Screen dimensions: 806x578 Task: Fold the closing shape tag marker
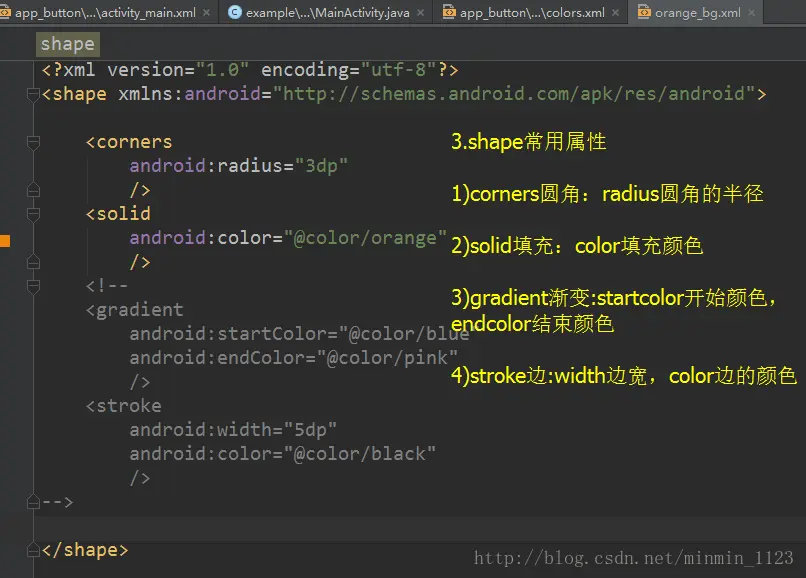[33, 550]
